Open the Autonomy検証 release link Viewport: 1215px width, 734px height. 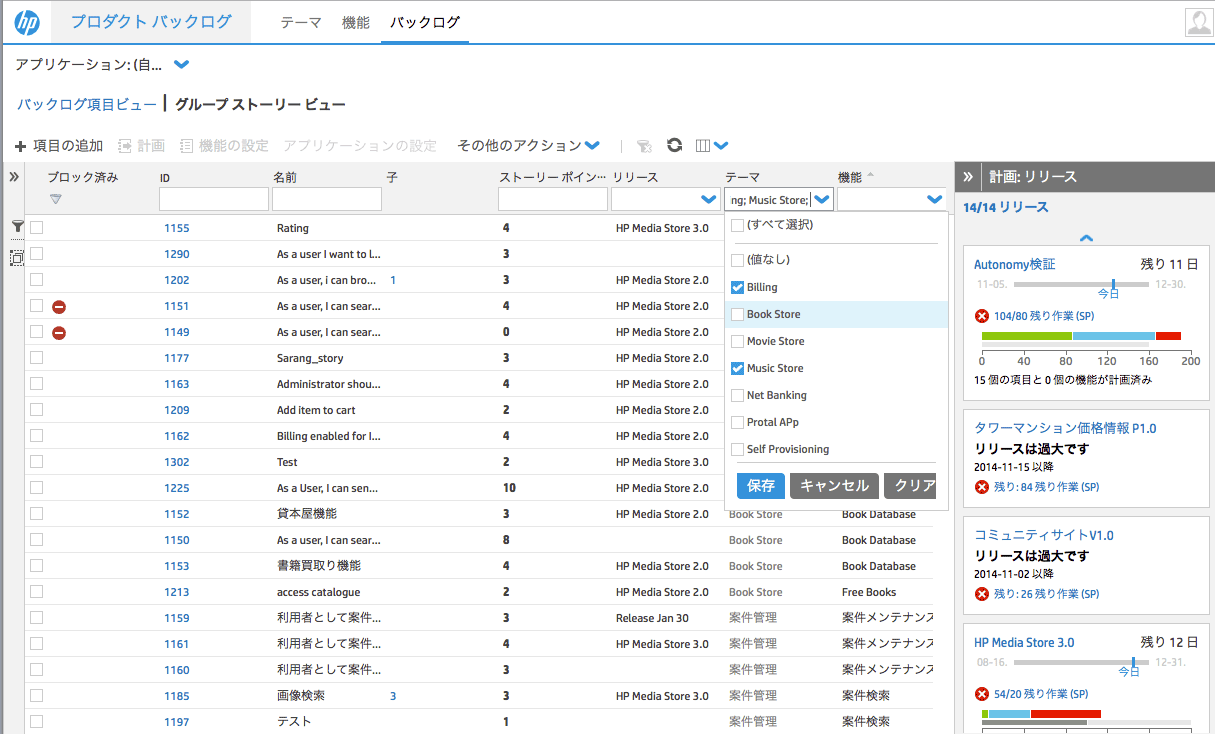(x=1015, y=265)
